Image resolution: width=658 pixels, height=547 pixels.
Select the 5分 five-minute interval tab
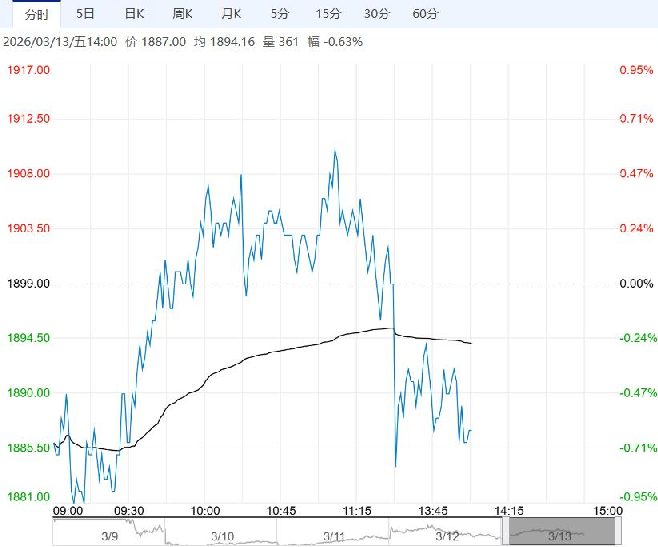[280, 13]
